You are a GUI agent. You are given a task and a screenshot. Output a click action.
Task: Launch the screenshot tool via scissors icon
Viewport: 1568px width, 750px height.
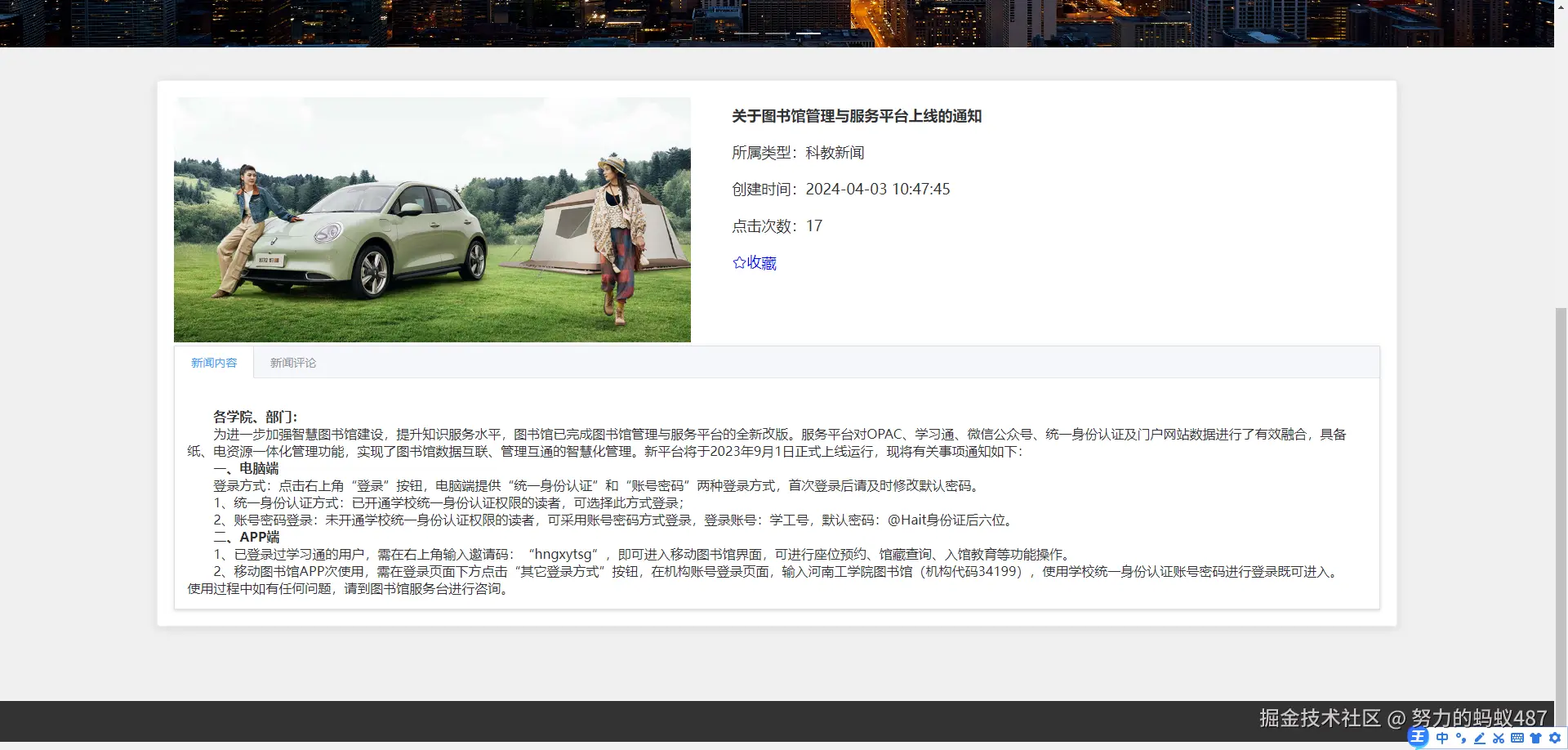(1497, 738)
